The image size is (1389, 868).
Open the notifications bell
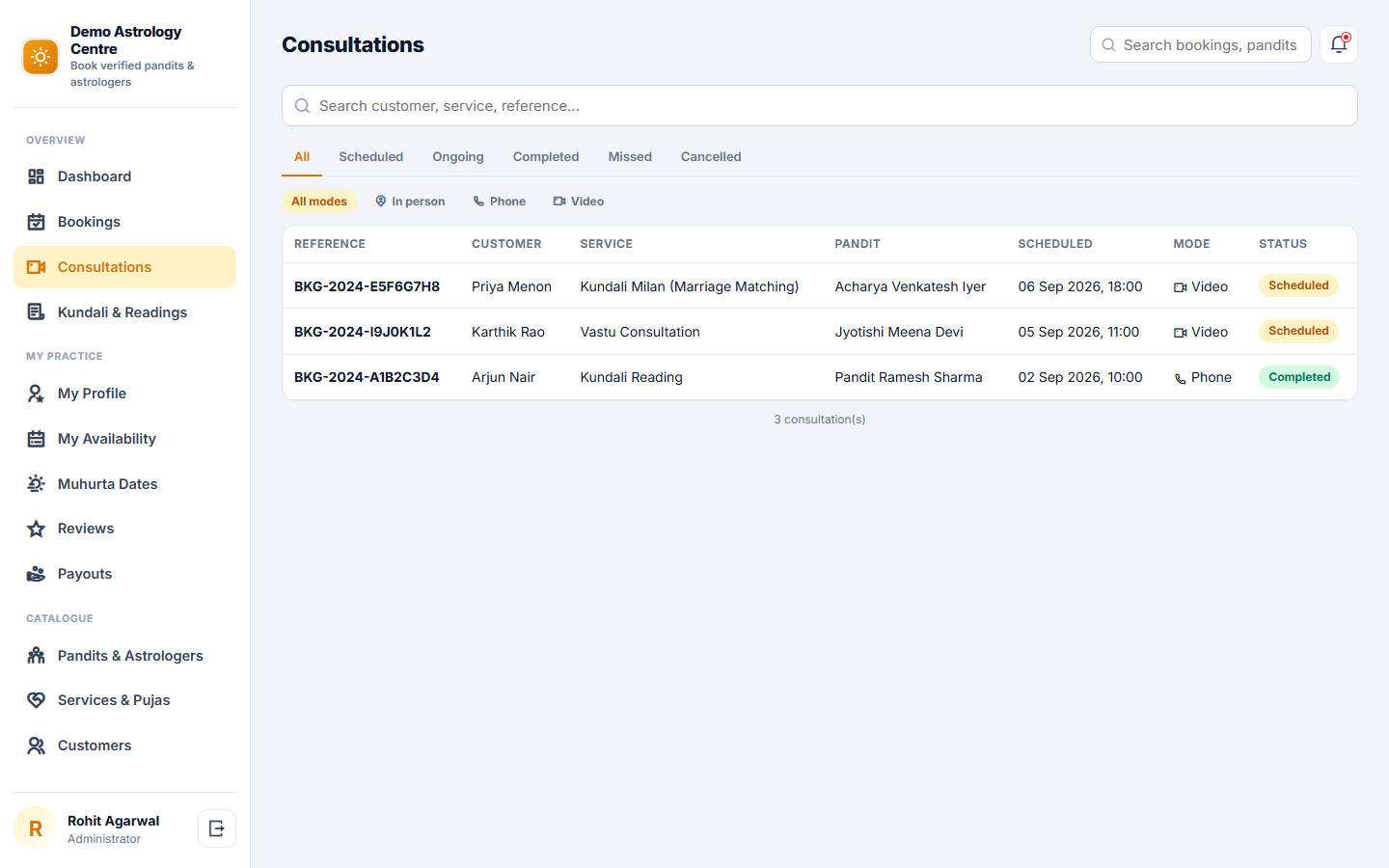[1339, 44]
